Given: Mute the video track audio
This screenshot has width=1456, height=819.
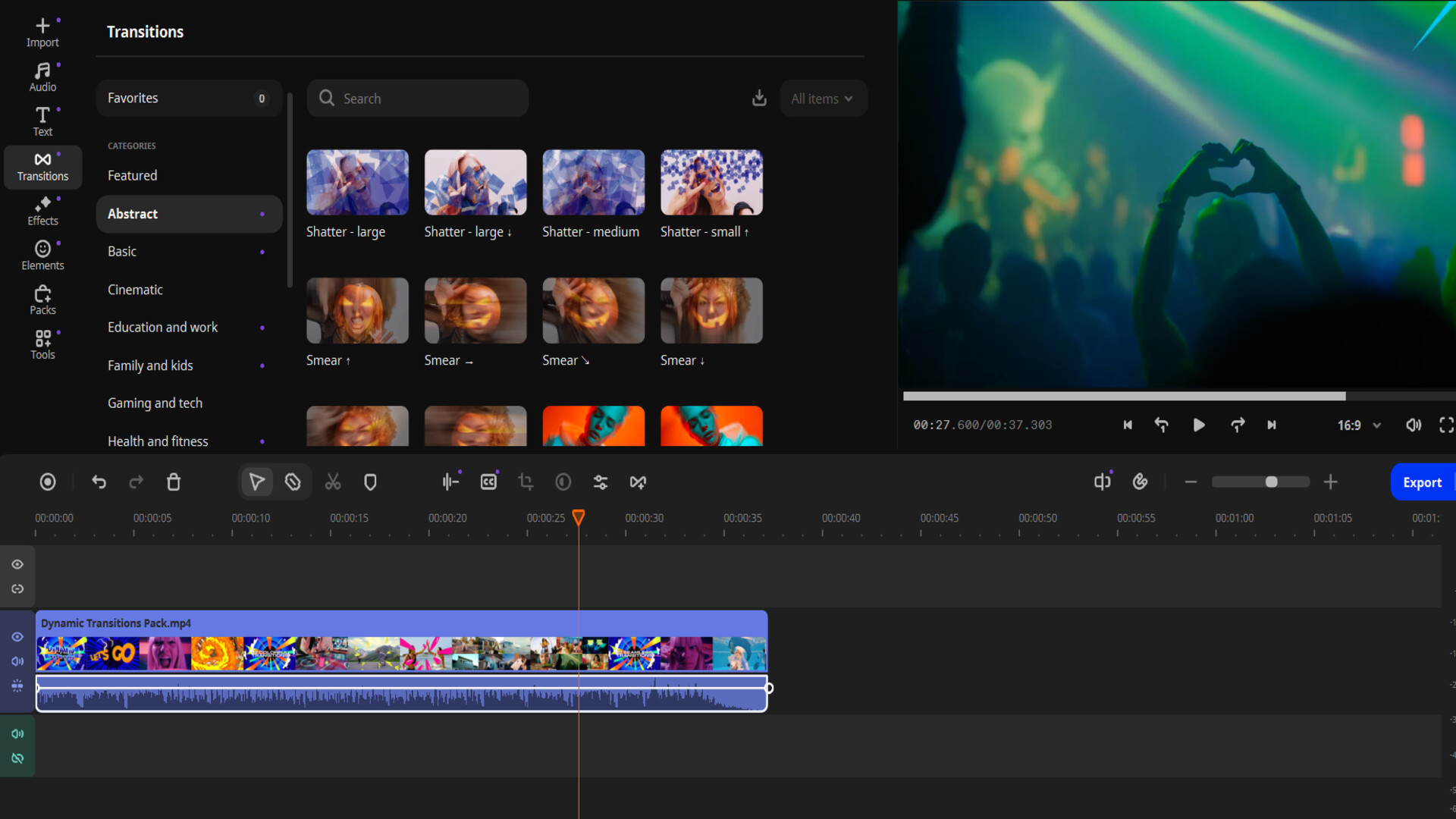Looking at the screenshot, I should click(17, 661).
